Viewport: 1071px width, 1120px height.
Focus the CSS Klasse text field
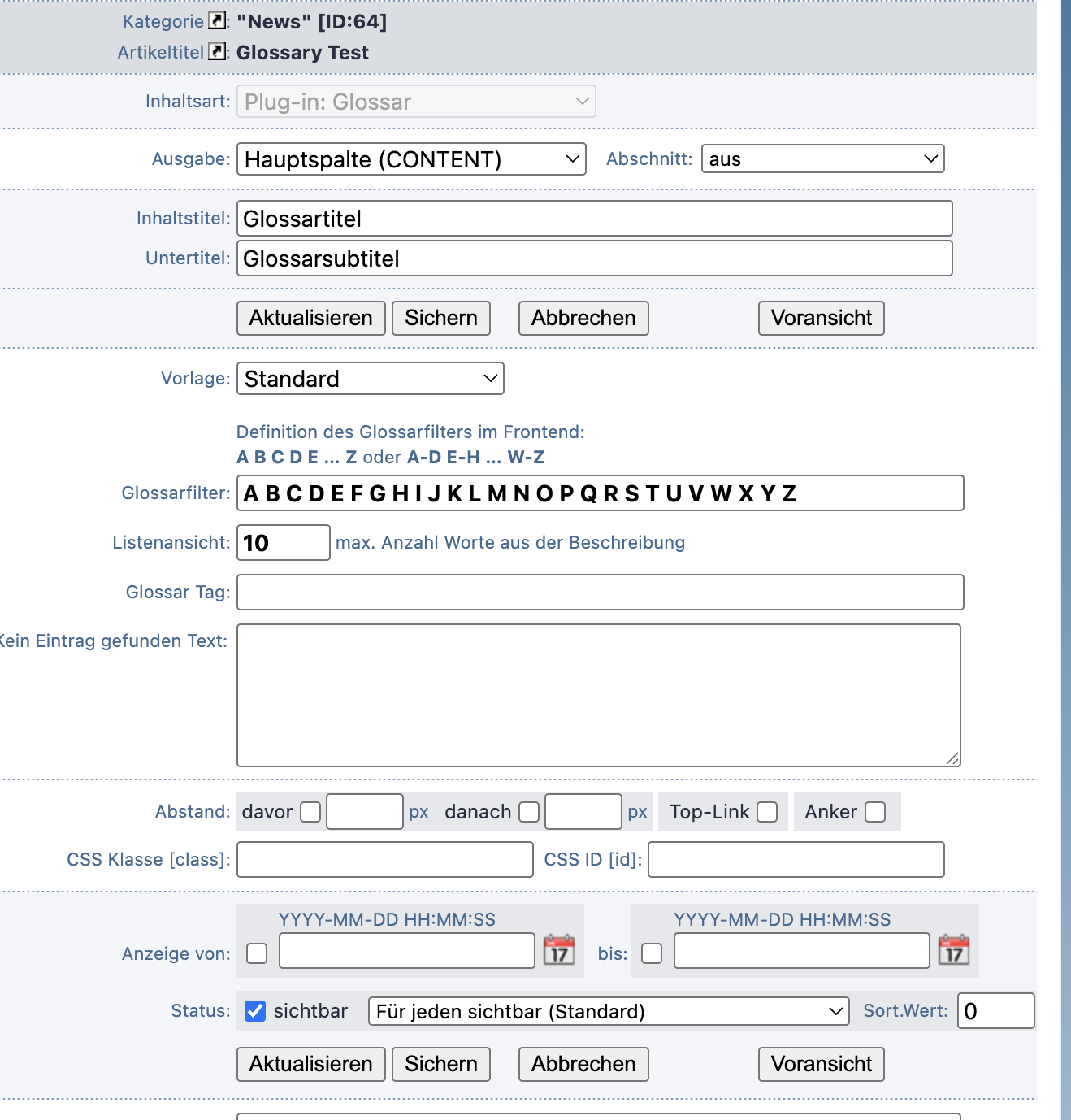pos(384,860)
